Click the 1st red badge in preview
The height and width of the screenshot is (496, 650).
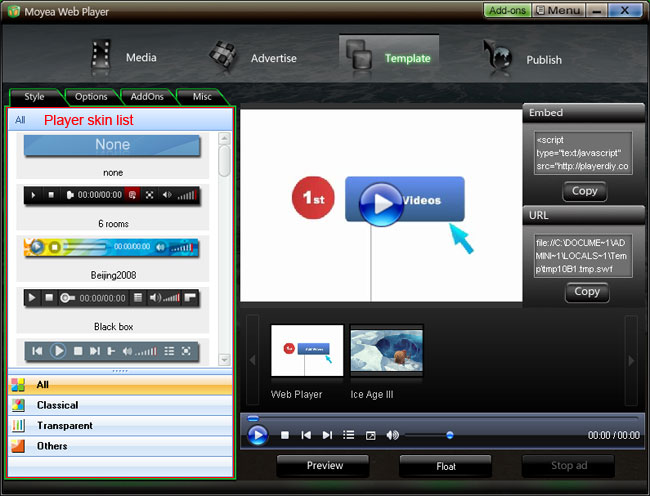[x=313, y=198]
